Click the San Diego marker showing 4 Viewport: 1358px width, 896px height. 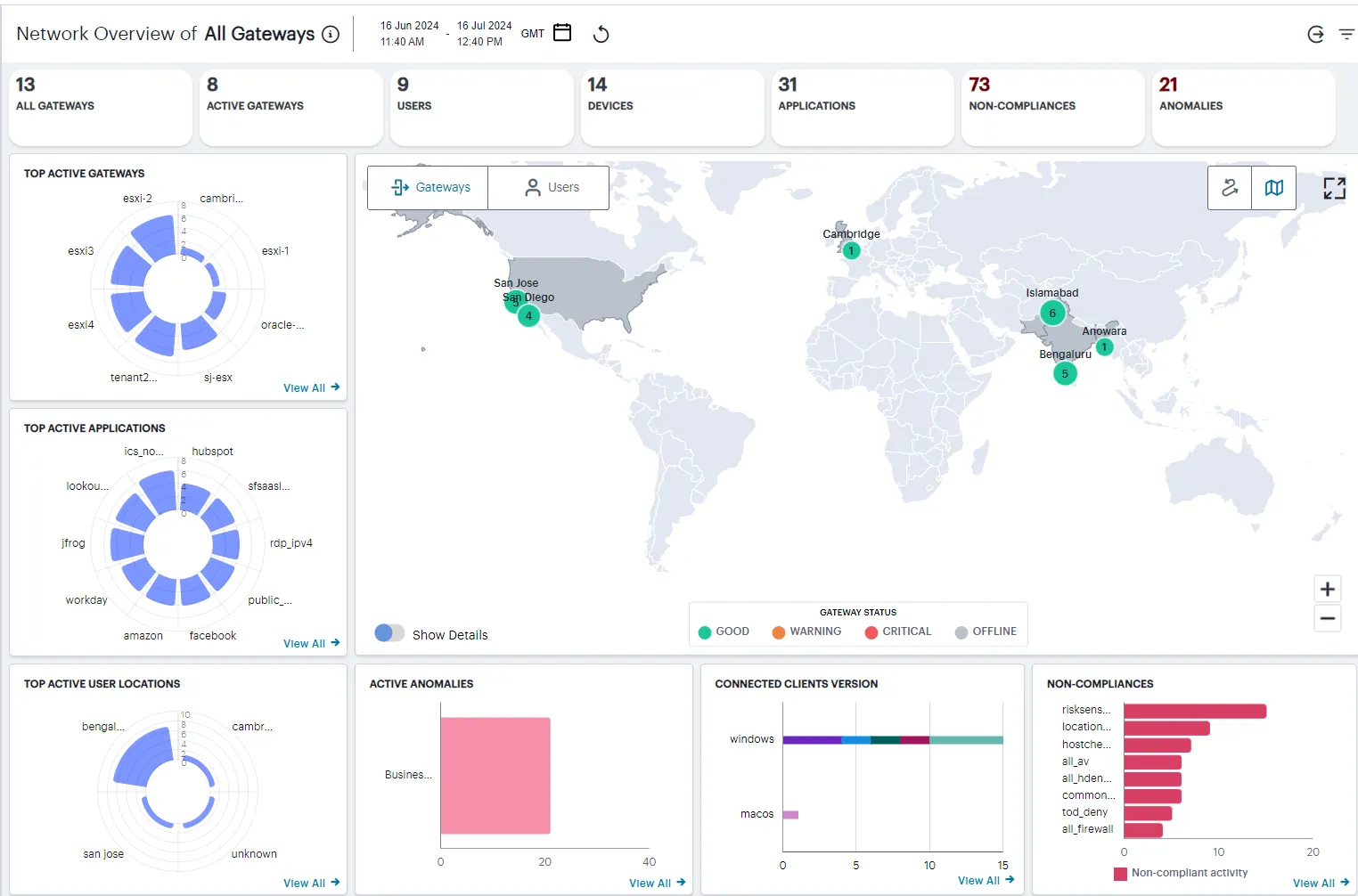tap(528, 315)
